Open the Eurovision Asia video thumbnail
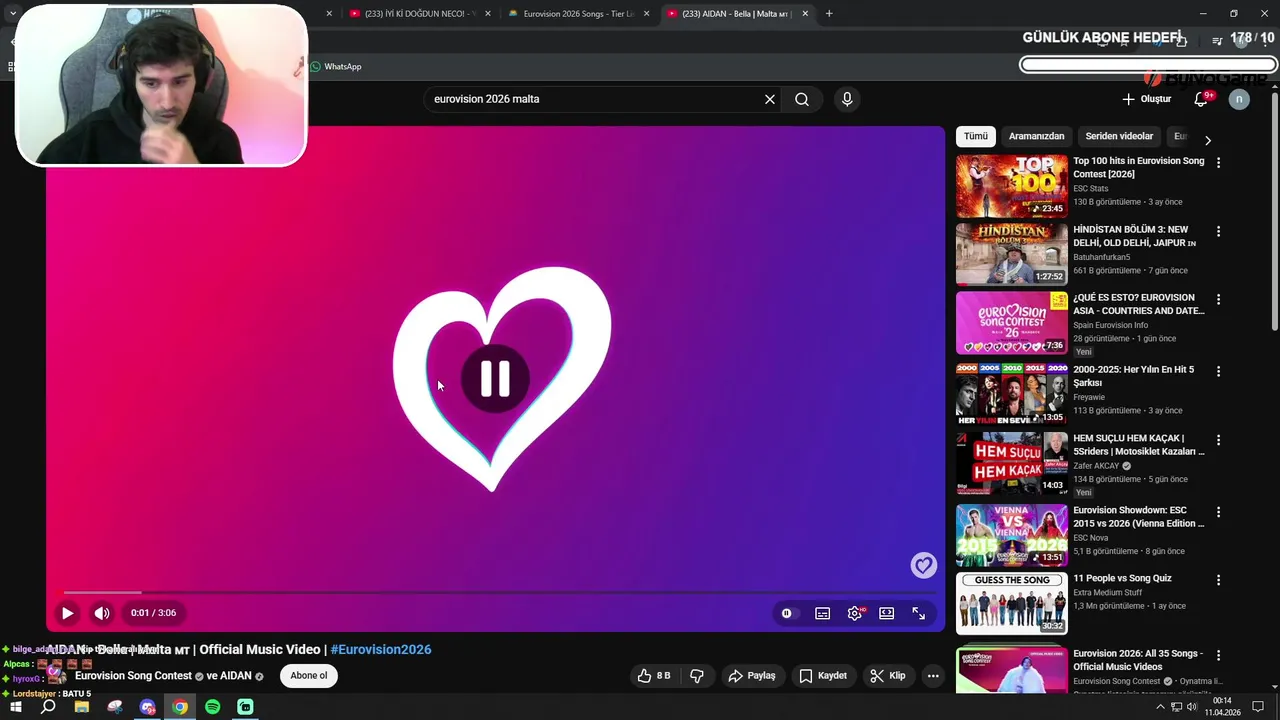The height and width of the screenshot is (720, 1280). [x=1011, y=323]
